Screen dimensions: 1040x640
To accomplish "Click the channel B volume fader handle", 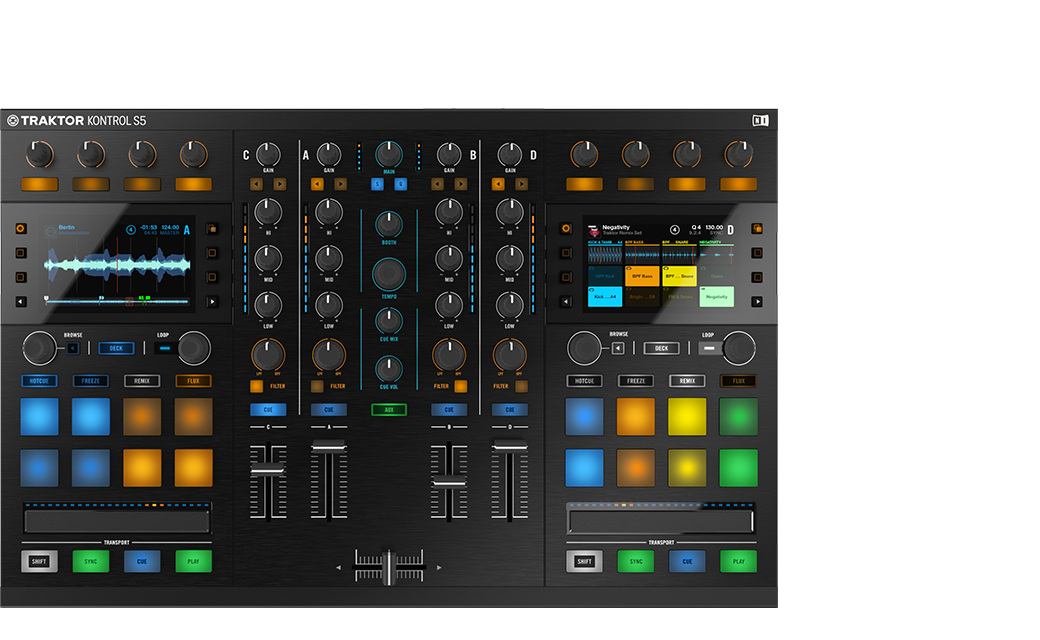I will pos(449,482).
